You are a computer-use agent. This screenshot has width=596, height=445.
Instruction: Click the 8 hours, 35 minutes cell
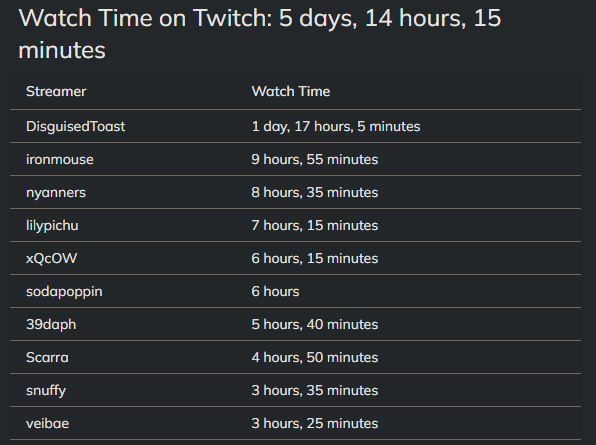pyautogui.click(x=315, y=193)
